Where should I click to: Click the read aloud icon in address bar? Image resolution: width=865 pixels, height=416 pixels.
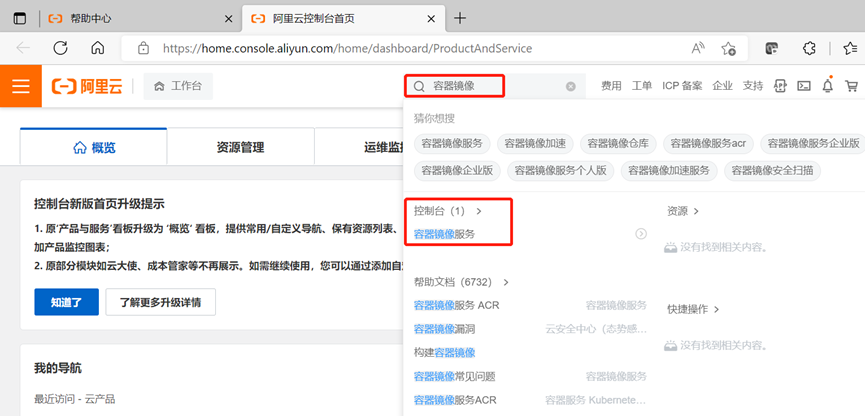698,48
